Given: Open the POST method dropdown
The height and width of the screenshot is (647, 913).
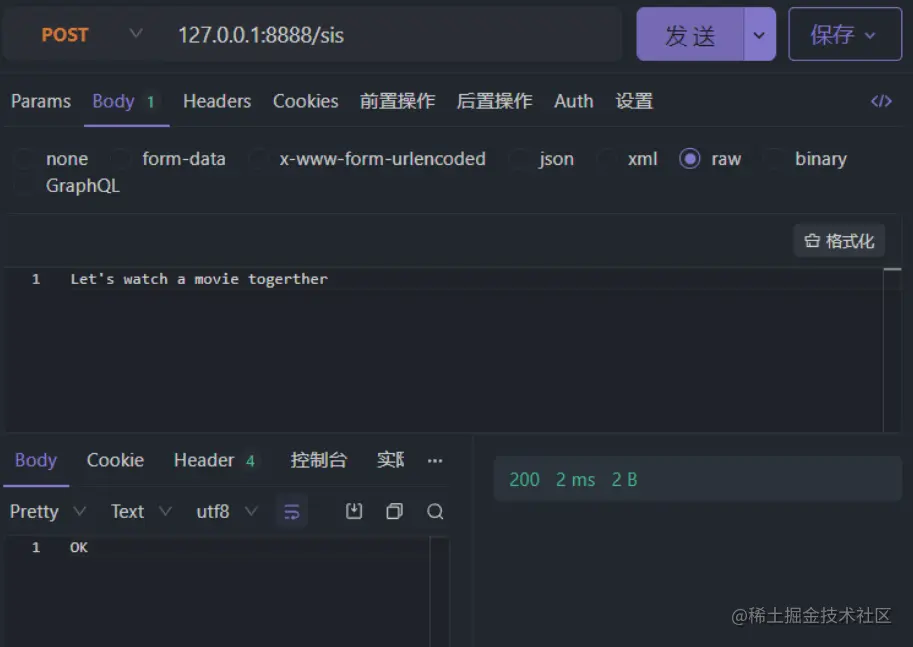Looking at the screenshot, I should [92, 35].
